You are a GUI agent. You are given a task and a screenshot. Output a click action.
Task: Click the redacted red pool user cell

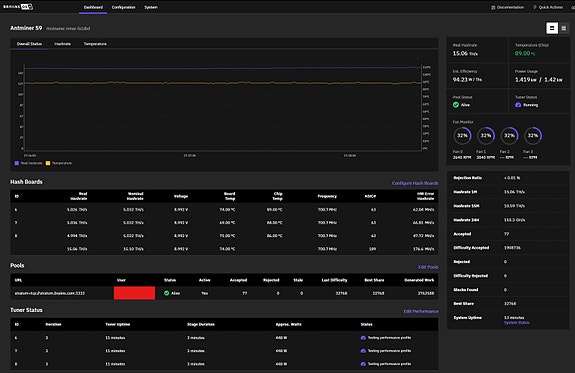pyautogui.click(x=134, y=293)
